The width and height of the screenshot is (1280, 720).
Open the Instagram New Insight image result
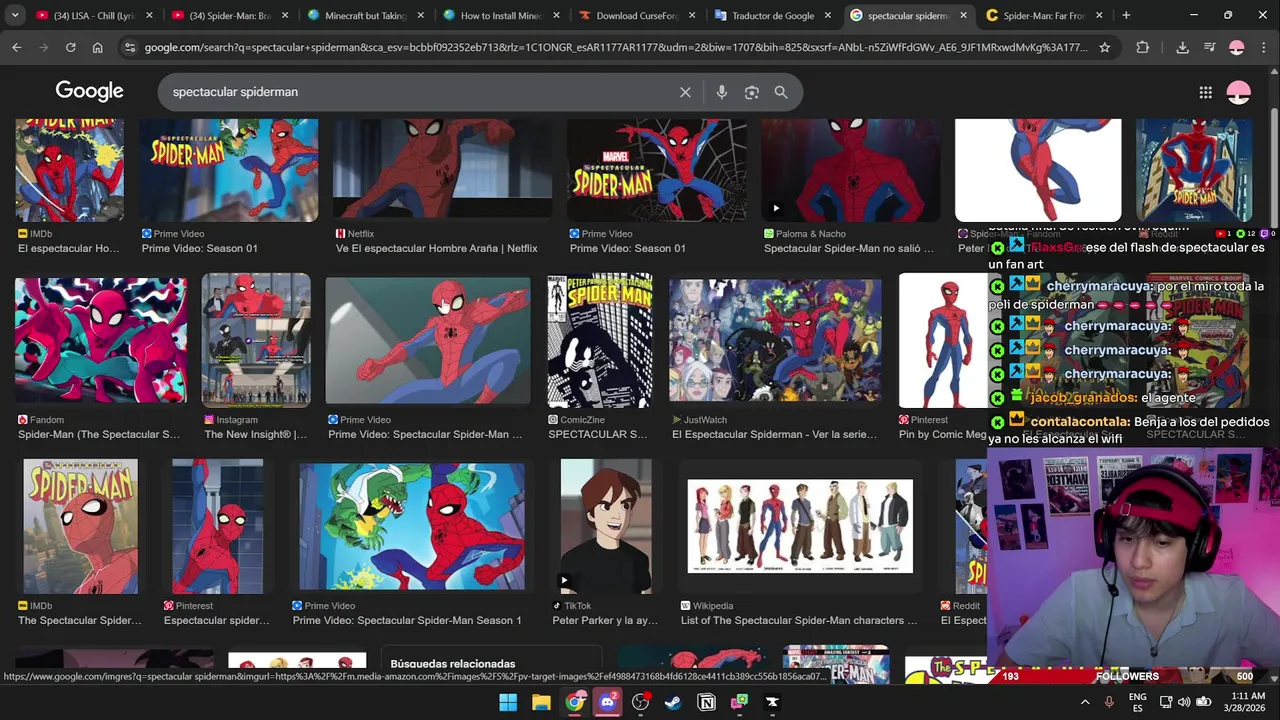tap(256, 340)
